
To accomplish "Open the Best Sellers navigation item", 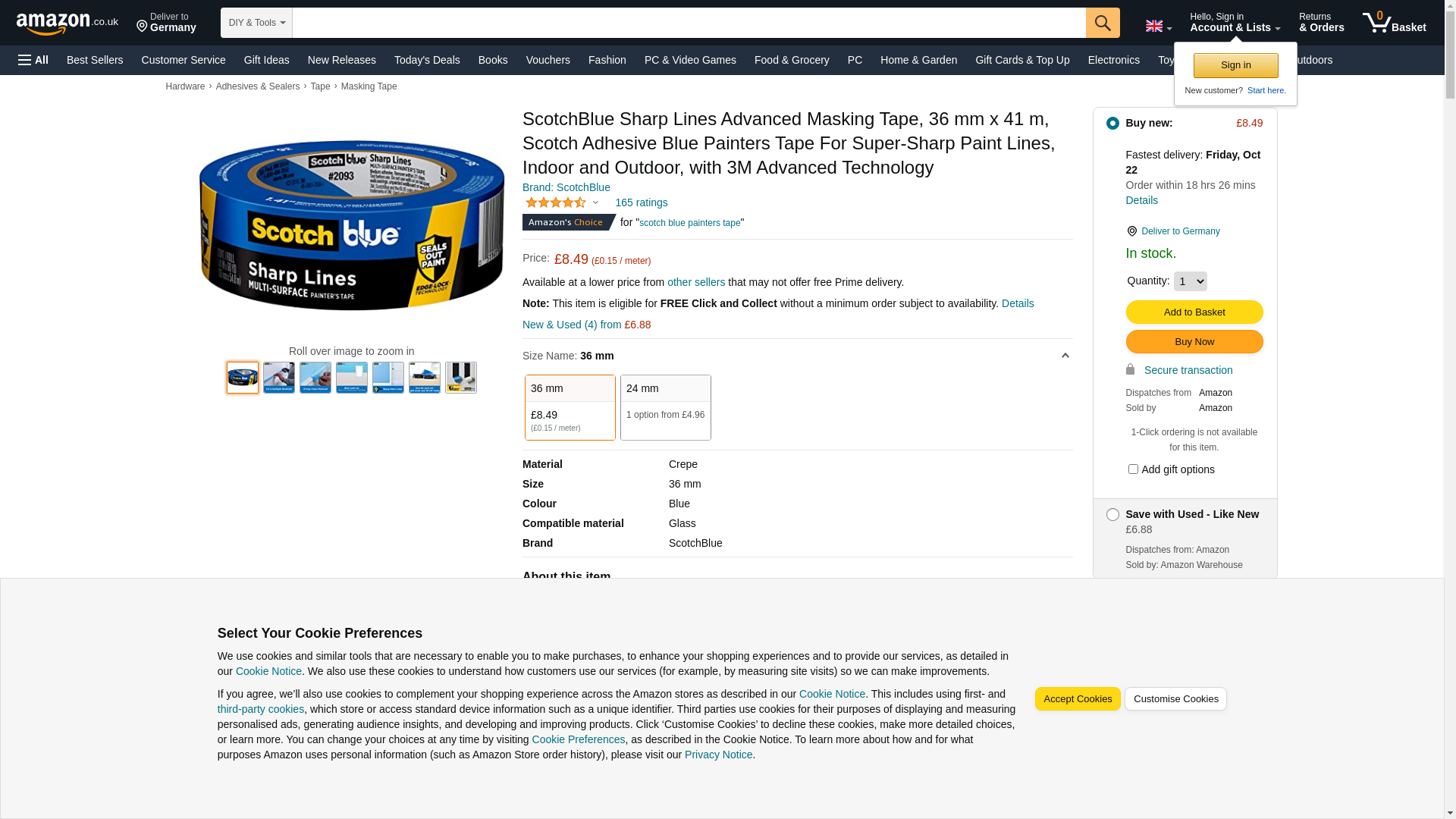I will 95,60.
